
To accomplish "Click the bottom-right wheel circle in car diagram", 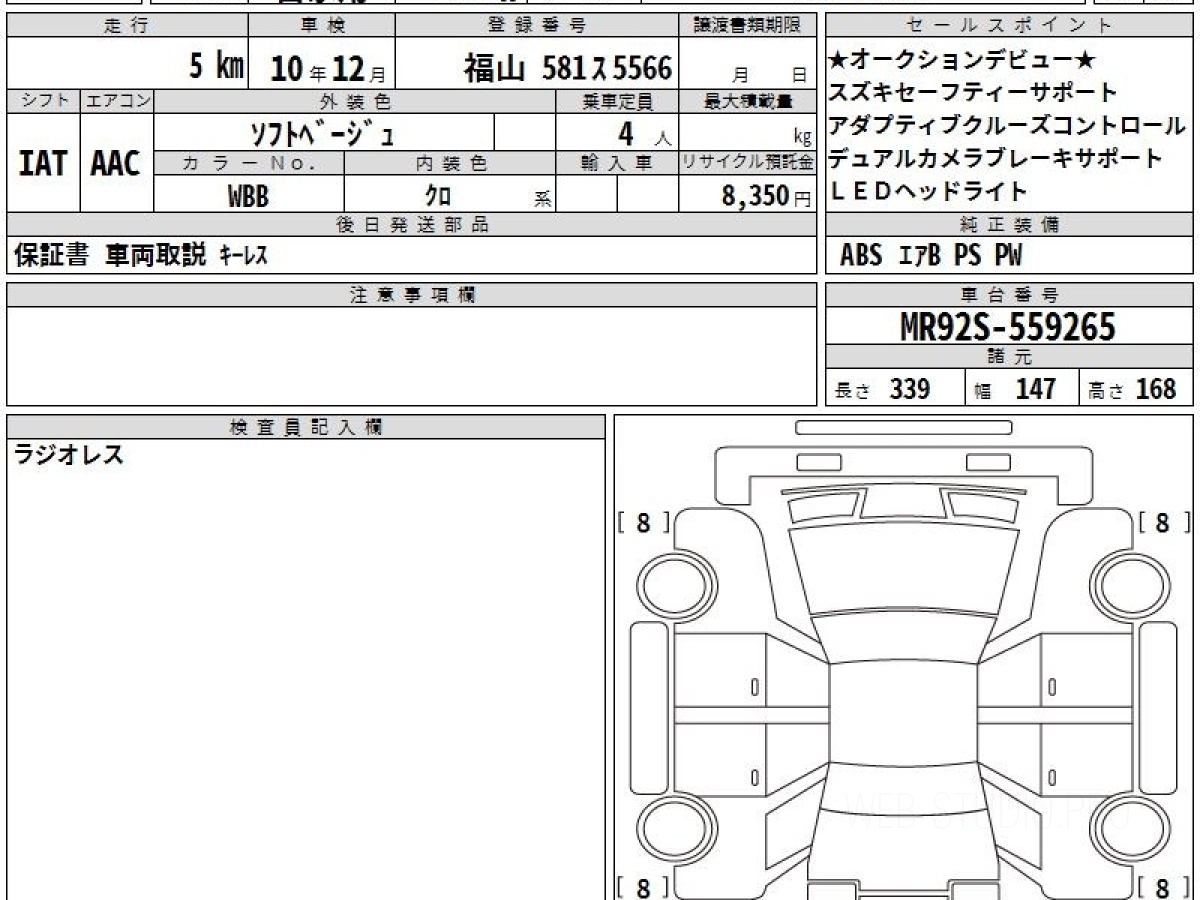I will [x=1130, y=829].
